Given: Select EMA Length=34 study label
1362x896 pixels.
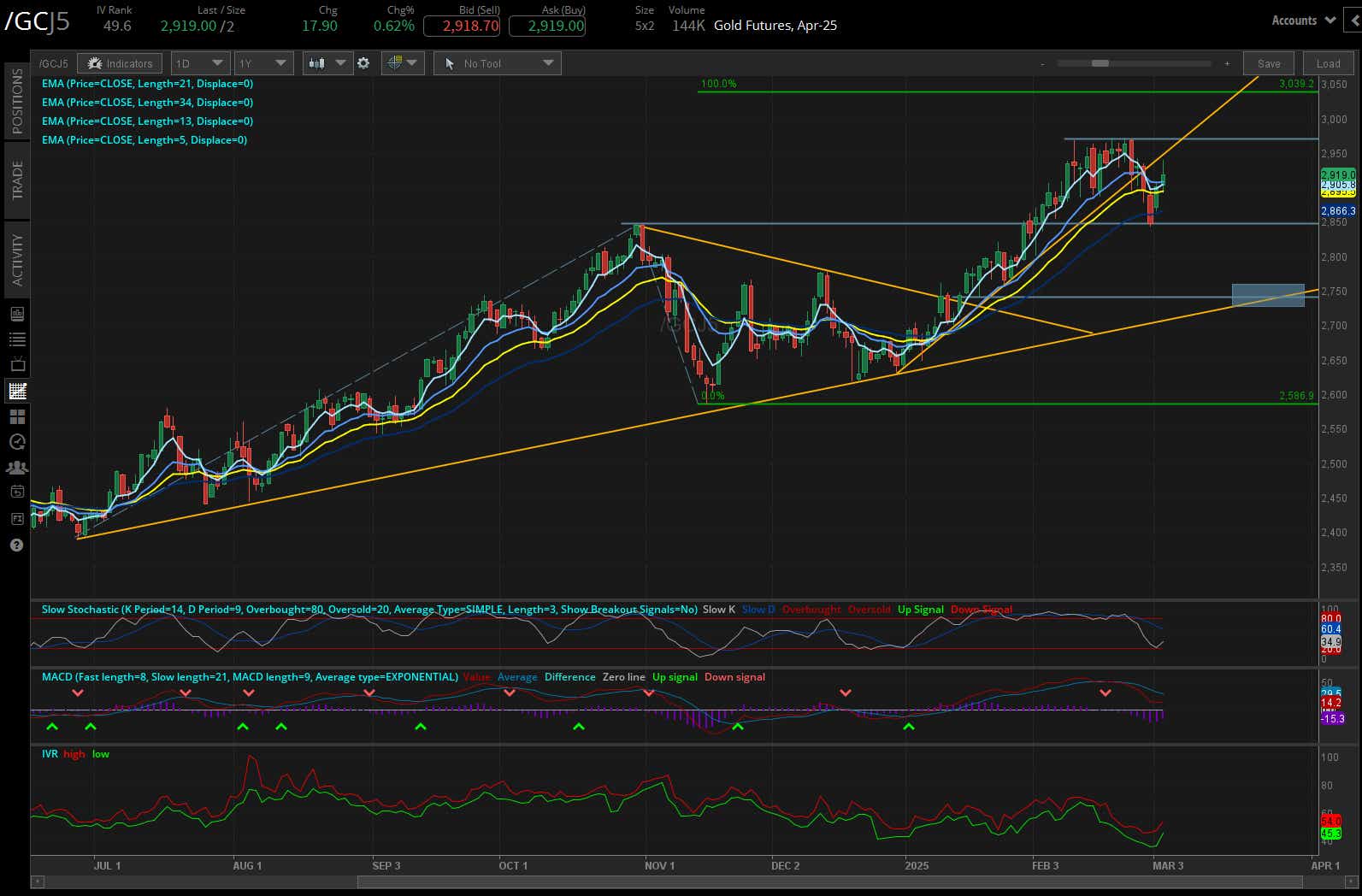Looking at the screenshot, I should 147,103.
